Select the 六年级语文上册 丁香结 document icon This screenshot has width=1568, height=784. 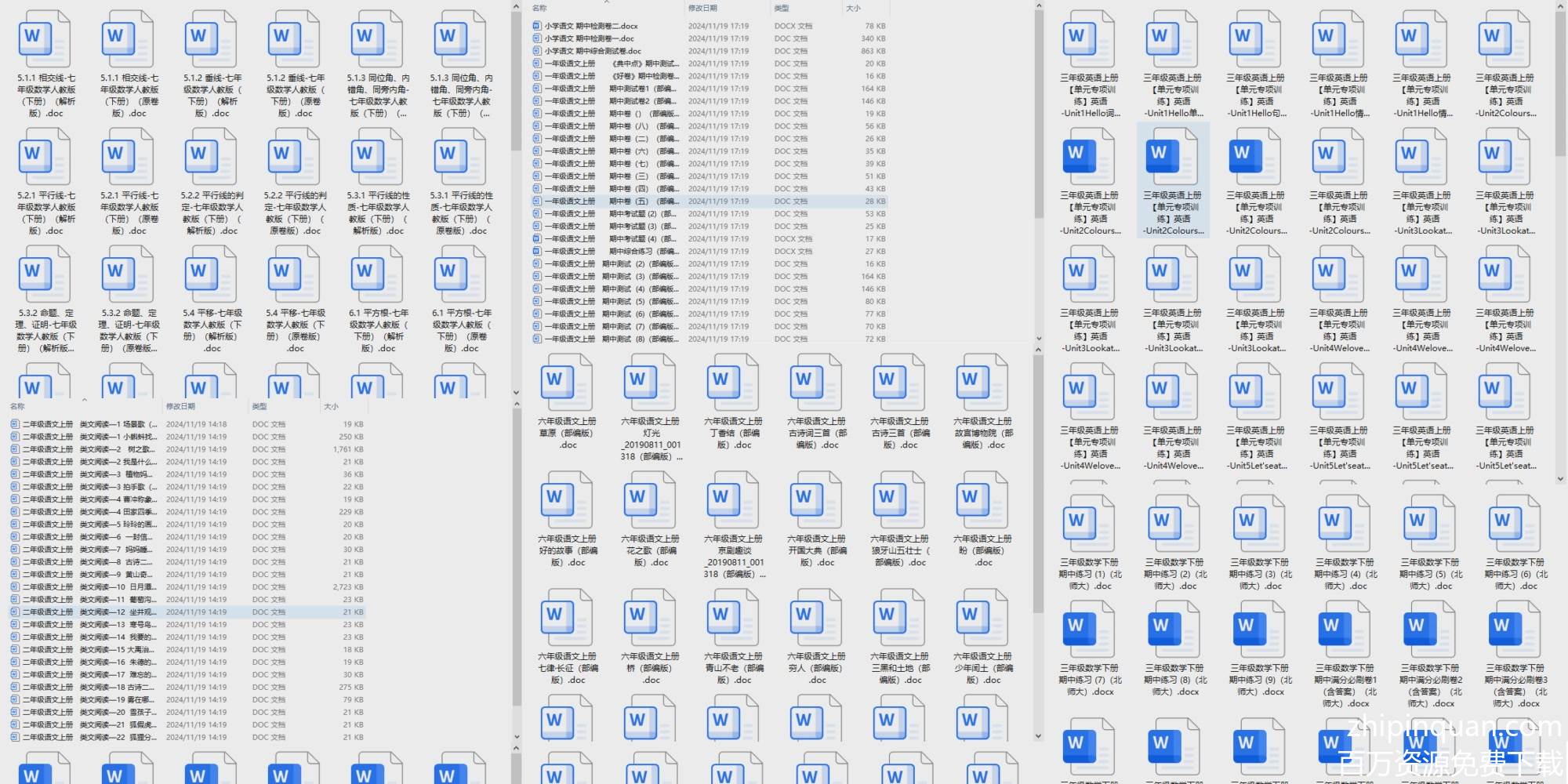point(732,383)
